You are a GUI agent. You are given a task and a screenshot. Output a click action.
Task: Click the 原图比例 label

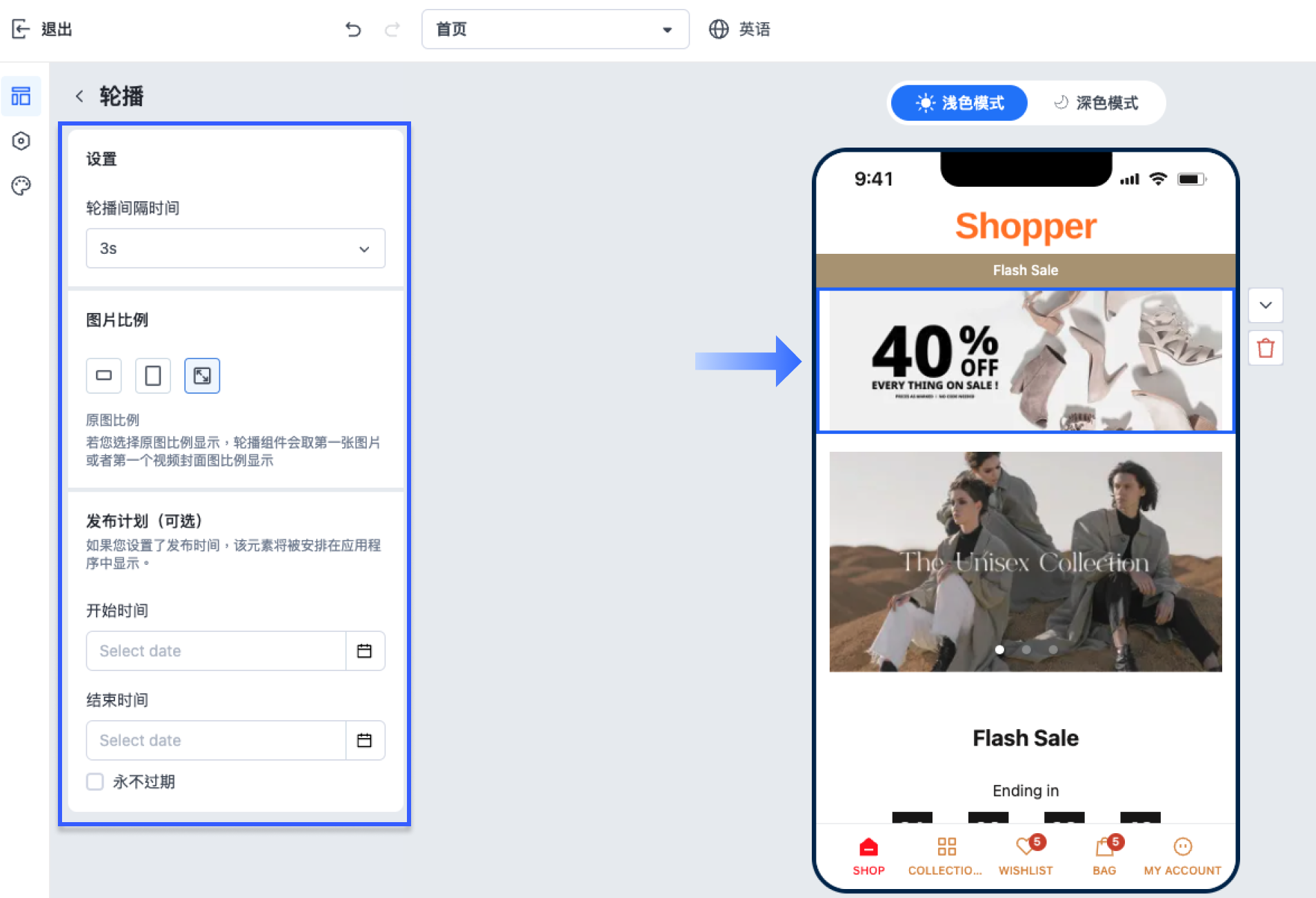click(112, 420)
